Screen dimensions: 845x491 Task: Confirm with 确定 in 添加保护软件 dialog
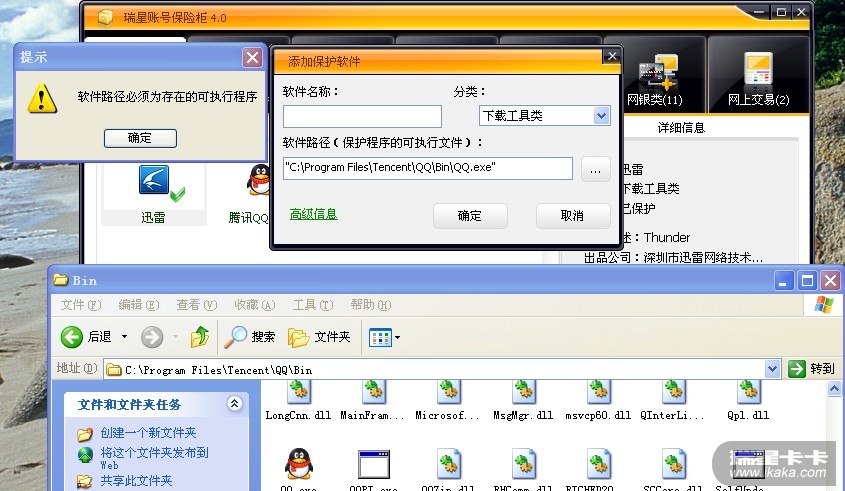(470, 216)
